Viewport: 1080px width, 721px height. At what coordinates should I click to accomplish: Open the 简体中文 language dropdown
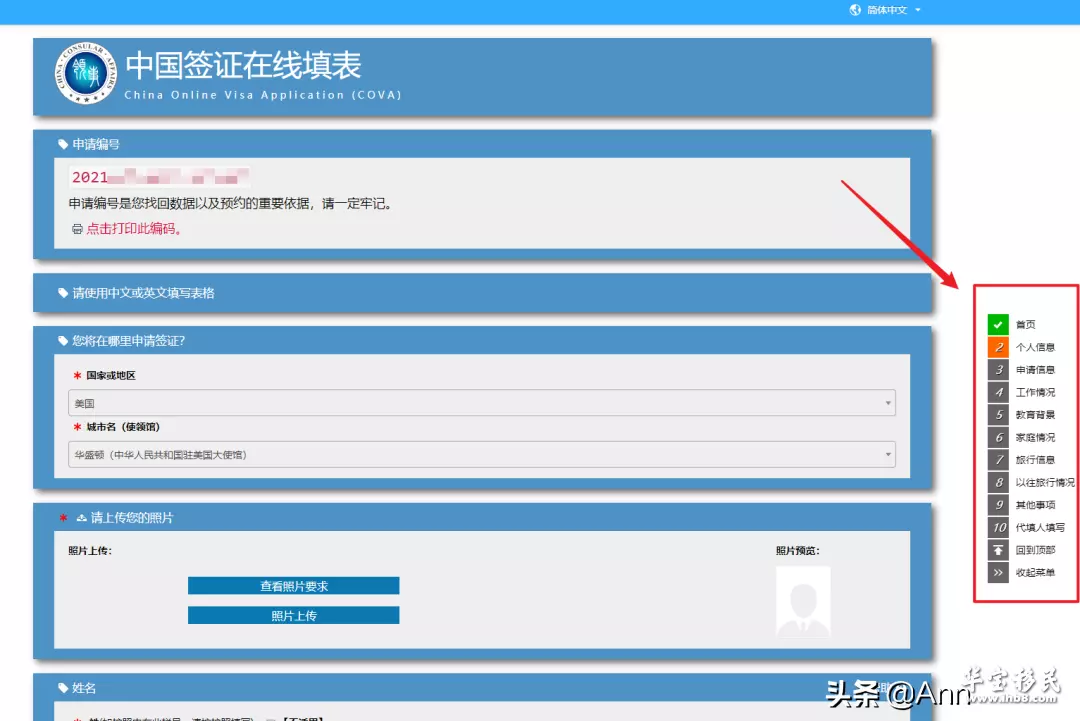coord(893,10)
